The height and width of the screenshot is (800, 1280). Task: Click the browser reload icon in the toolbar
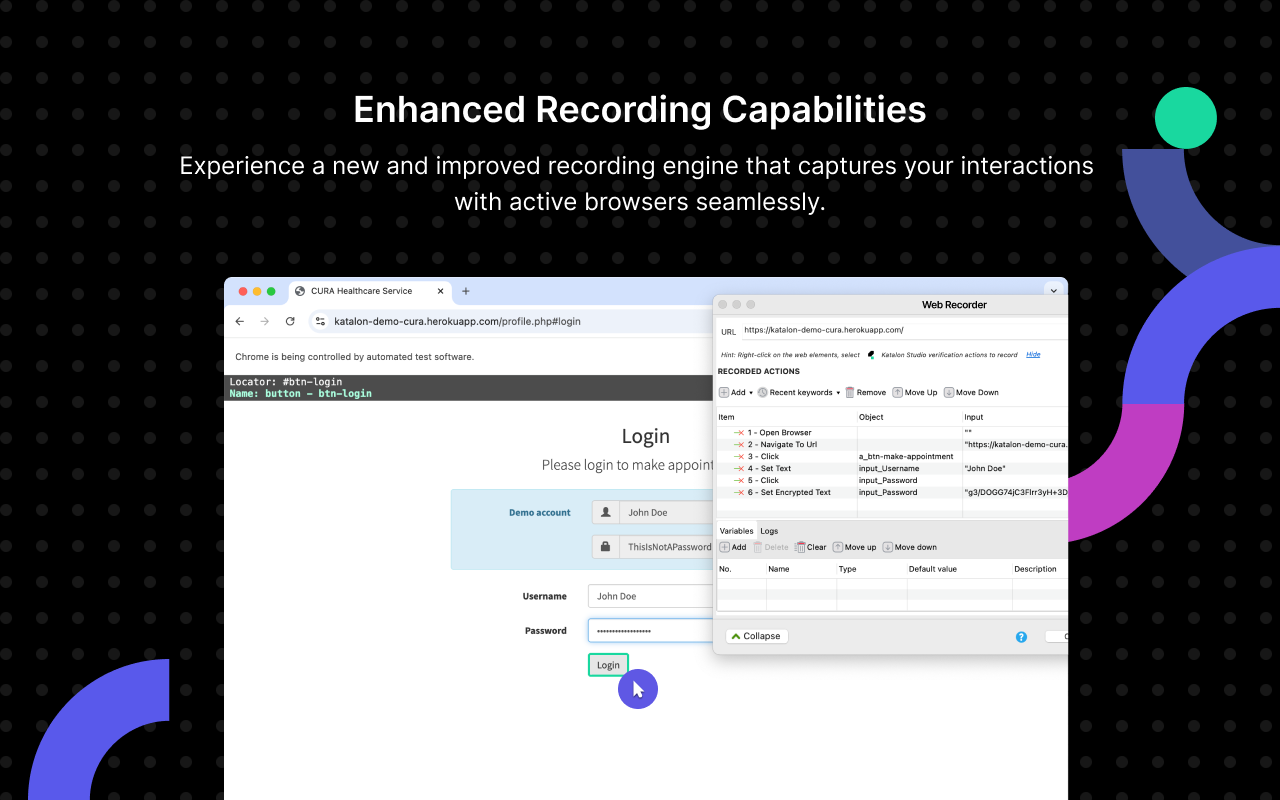tap(291, 321)
